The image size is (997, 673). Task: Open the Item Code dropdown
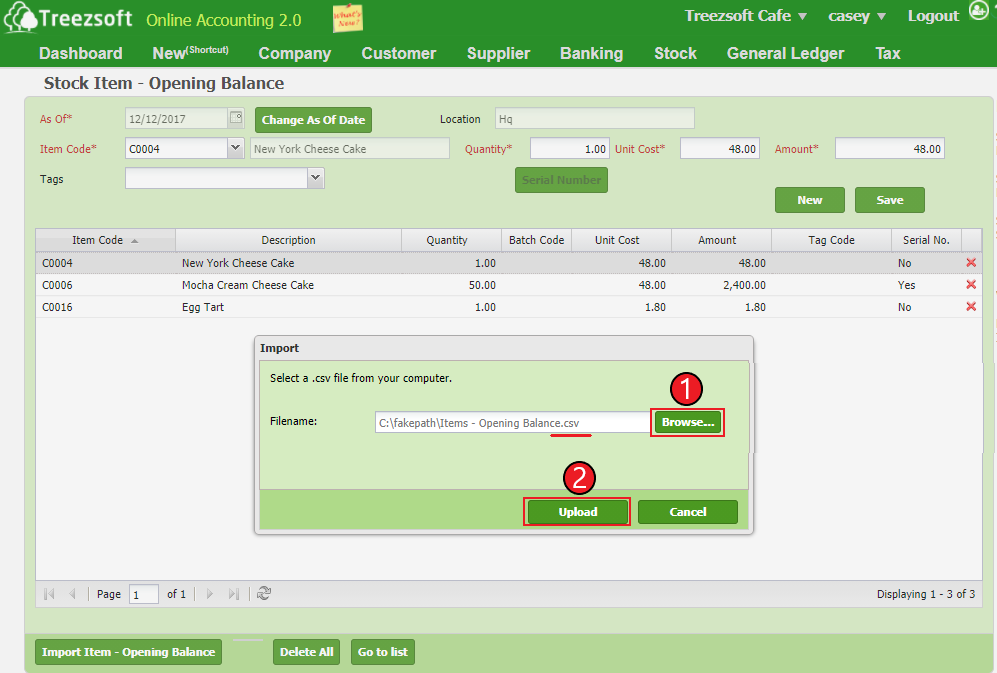(234, 147)
